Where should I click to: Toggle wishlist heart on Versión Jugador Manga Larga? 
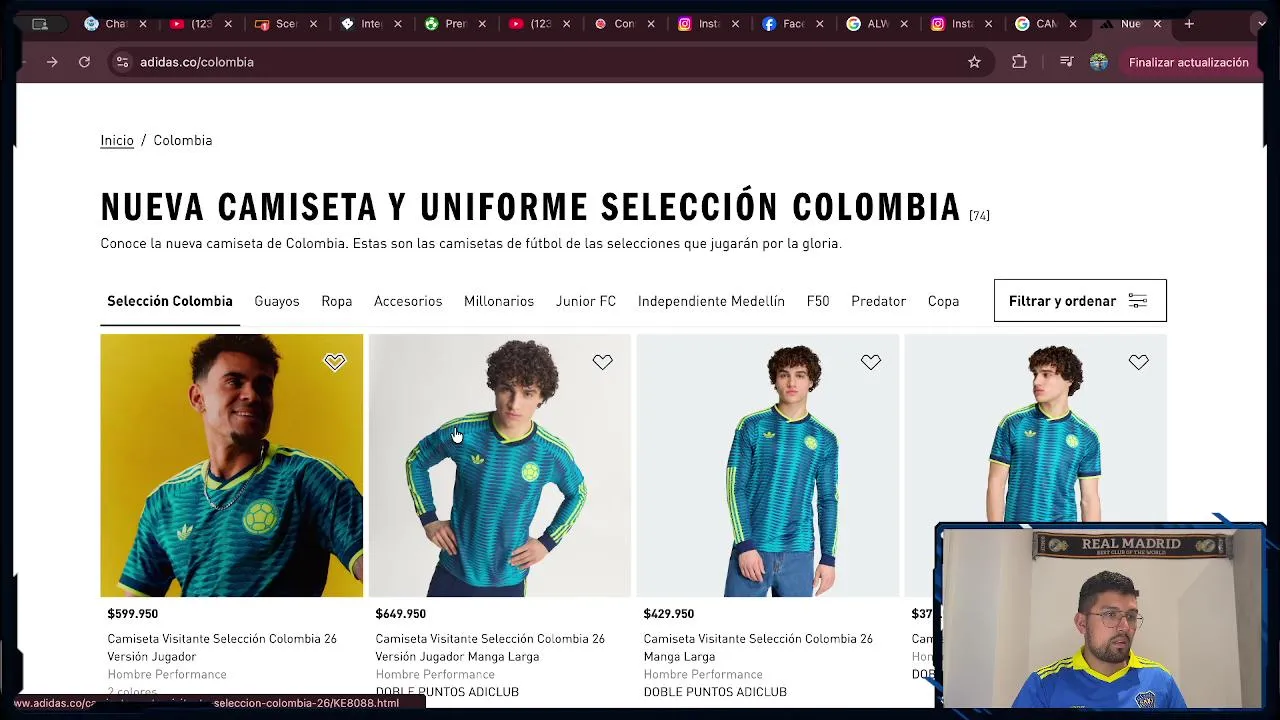[602, 362]
